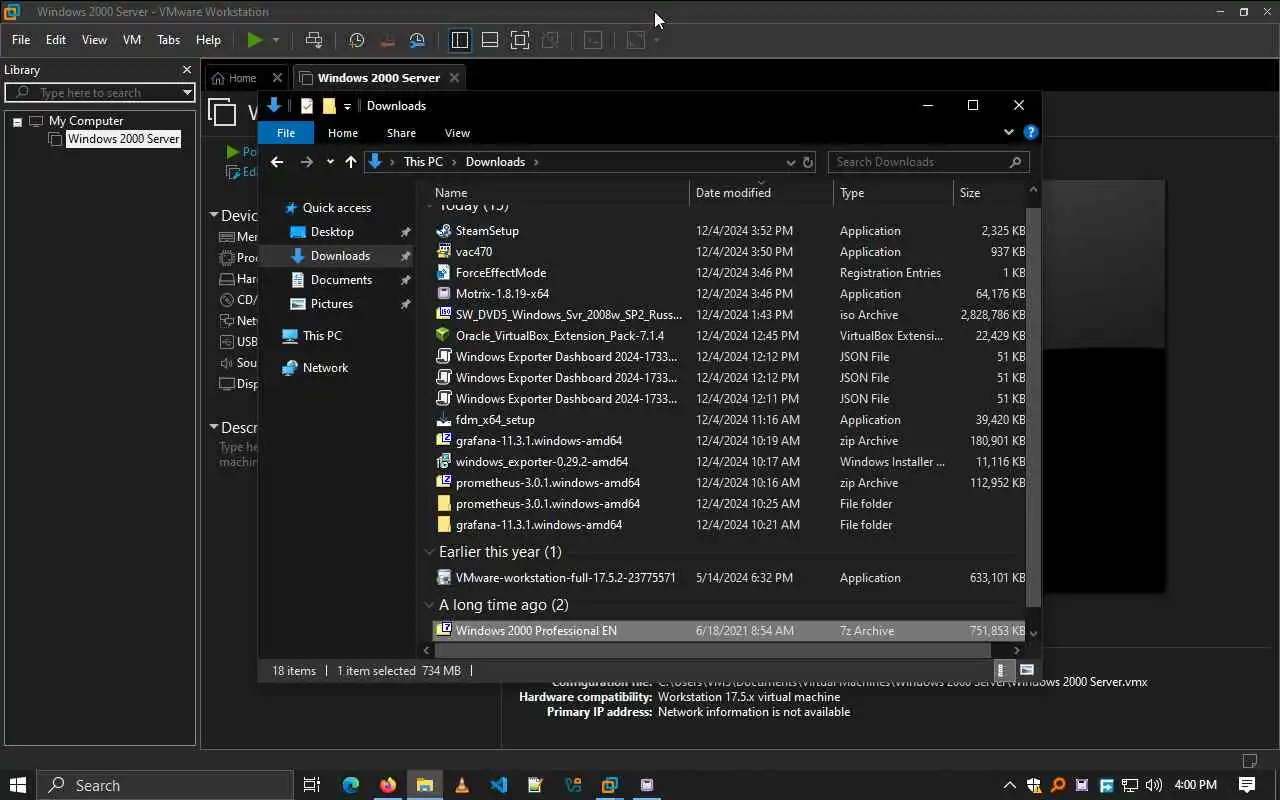Click the Library search field
The image size is (1280, 800).
(x=100, y=92)
